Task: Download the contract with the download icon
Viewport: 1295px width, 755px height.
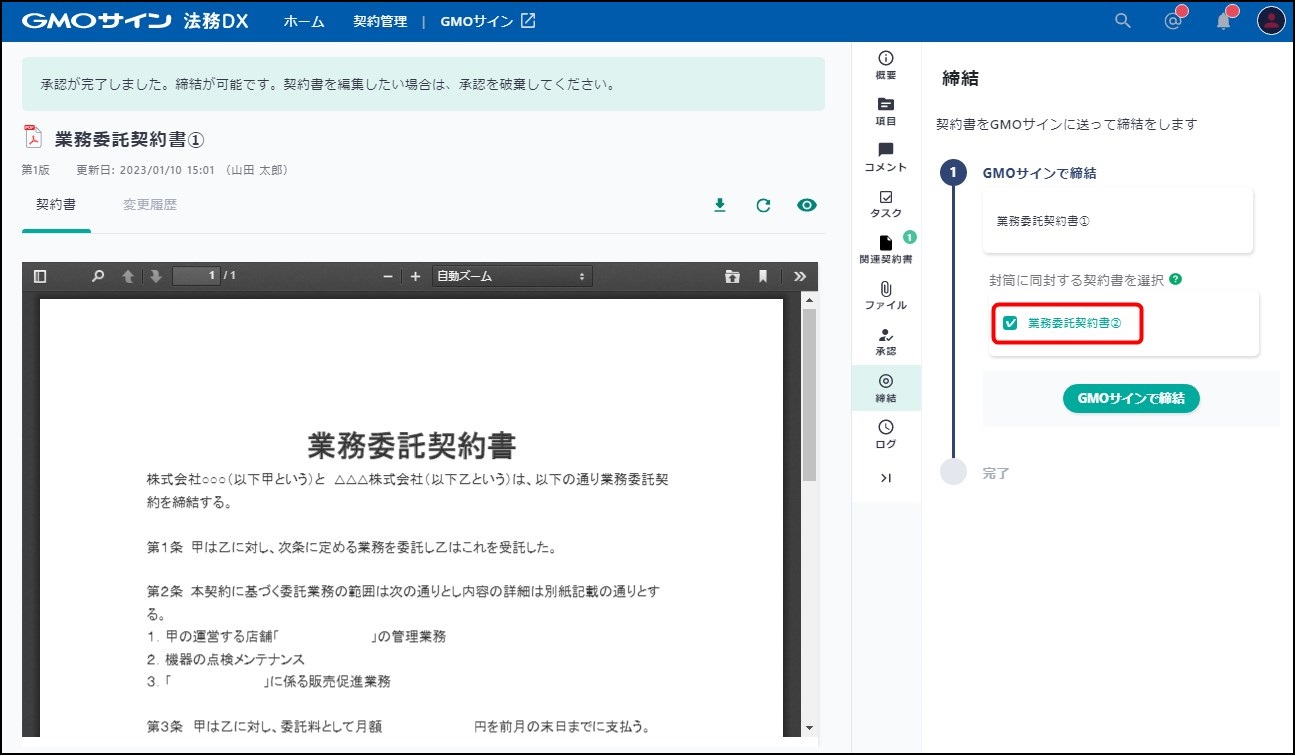Action: [x=719, y=205]
